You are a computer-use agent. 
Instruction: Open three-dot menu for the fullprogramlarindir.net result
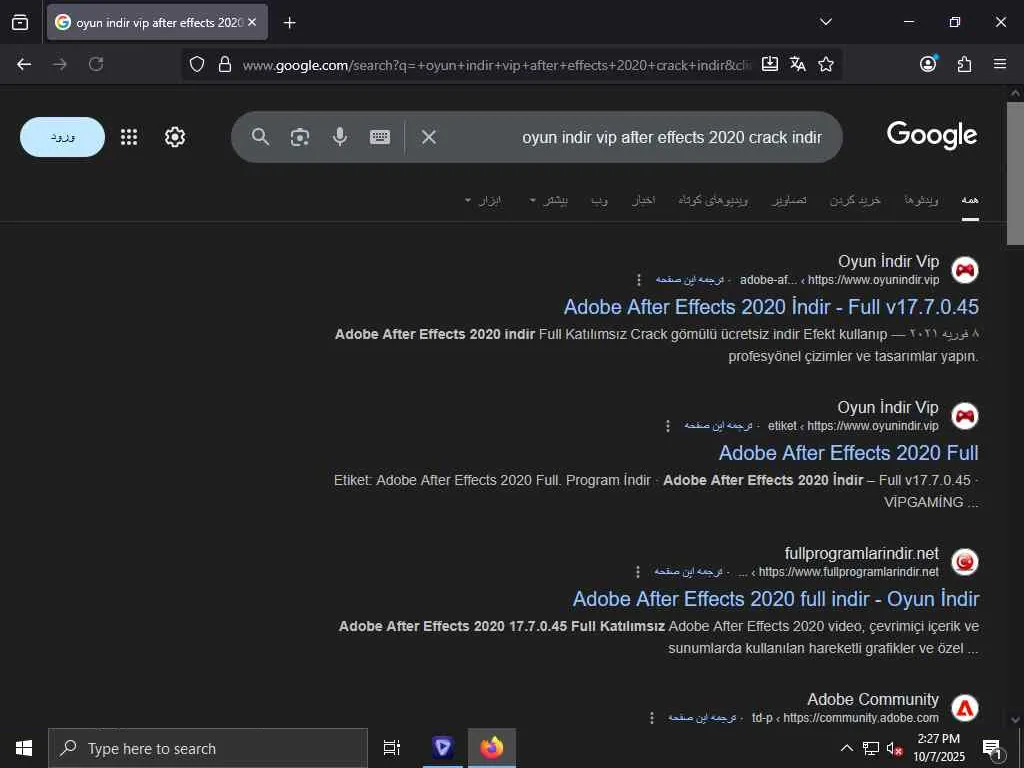click(637, 572)
